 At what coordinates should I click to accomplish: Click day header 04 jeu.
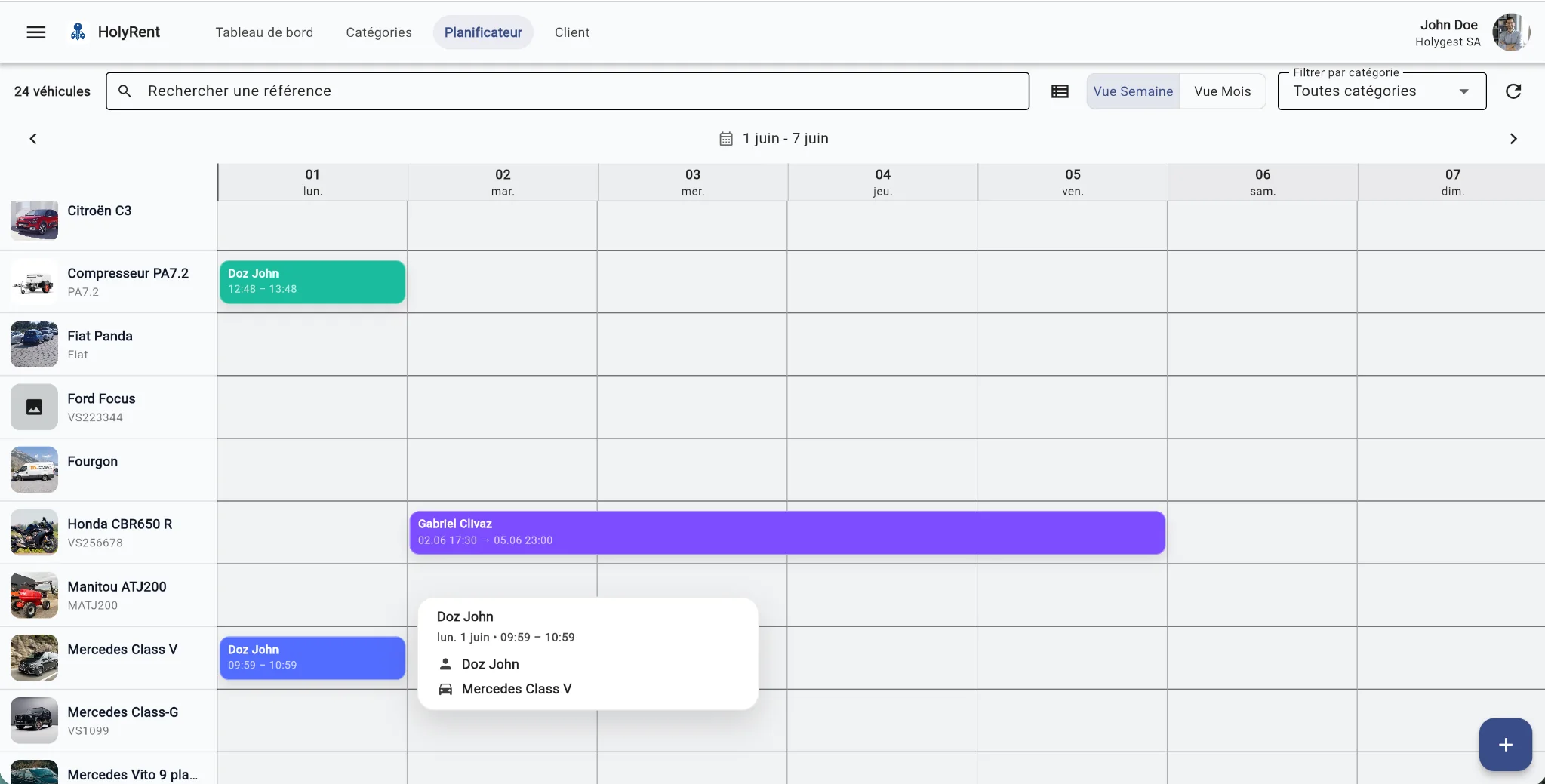point(883,182)
